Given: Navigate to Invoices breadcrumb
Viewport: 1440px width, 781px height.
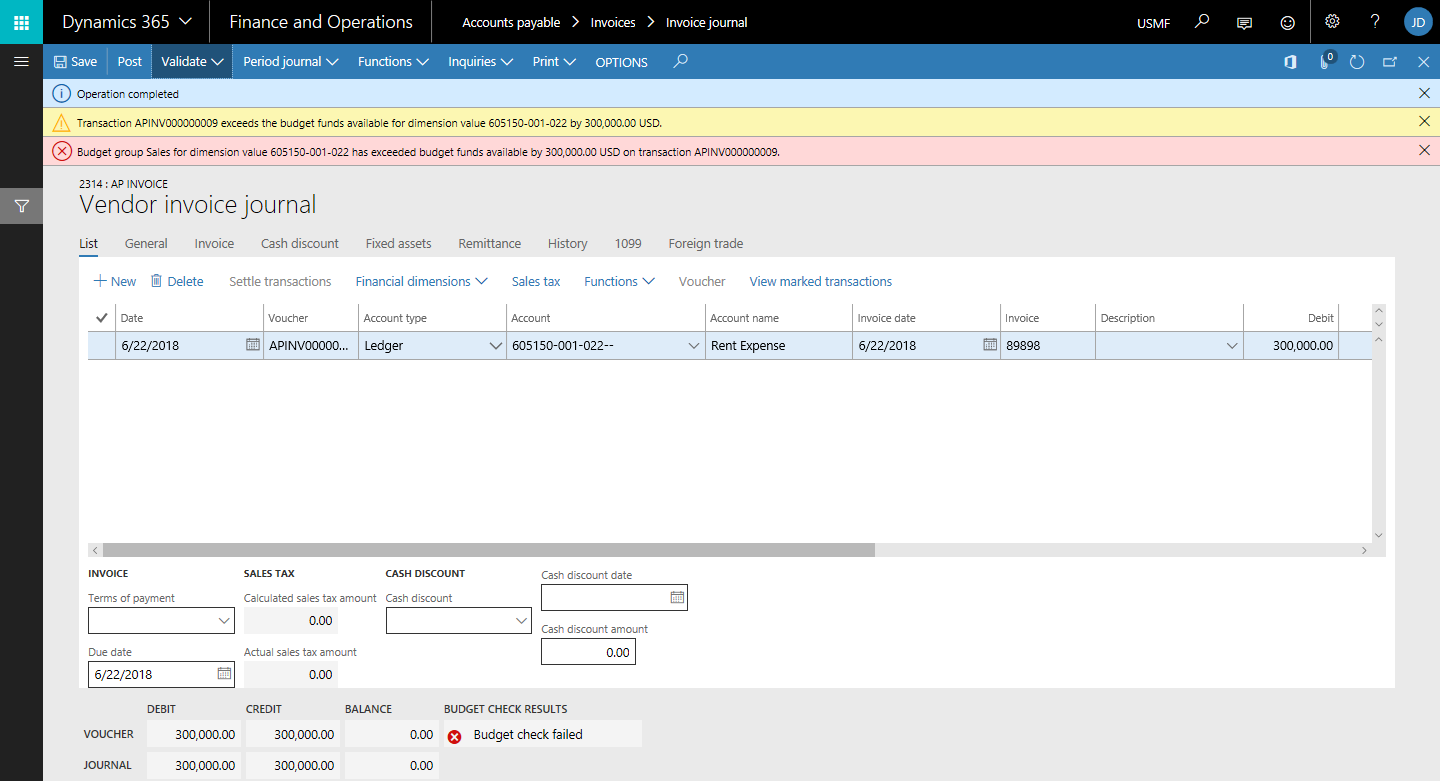Looking at the screenshot, I should 613,22.
